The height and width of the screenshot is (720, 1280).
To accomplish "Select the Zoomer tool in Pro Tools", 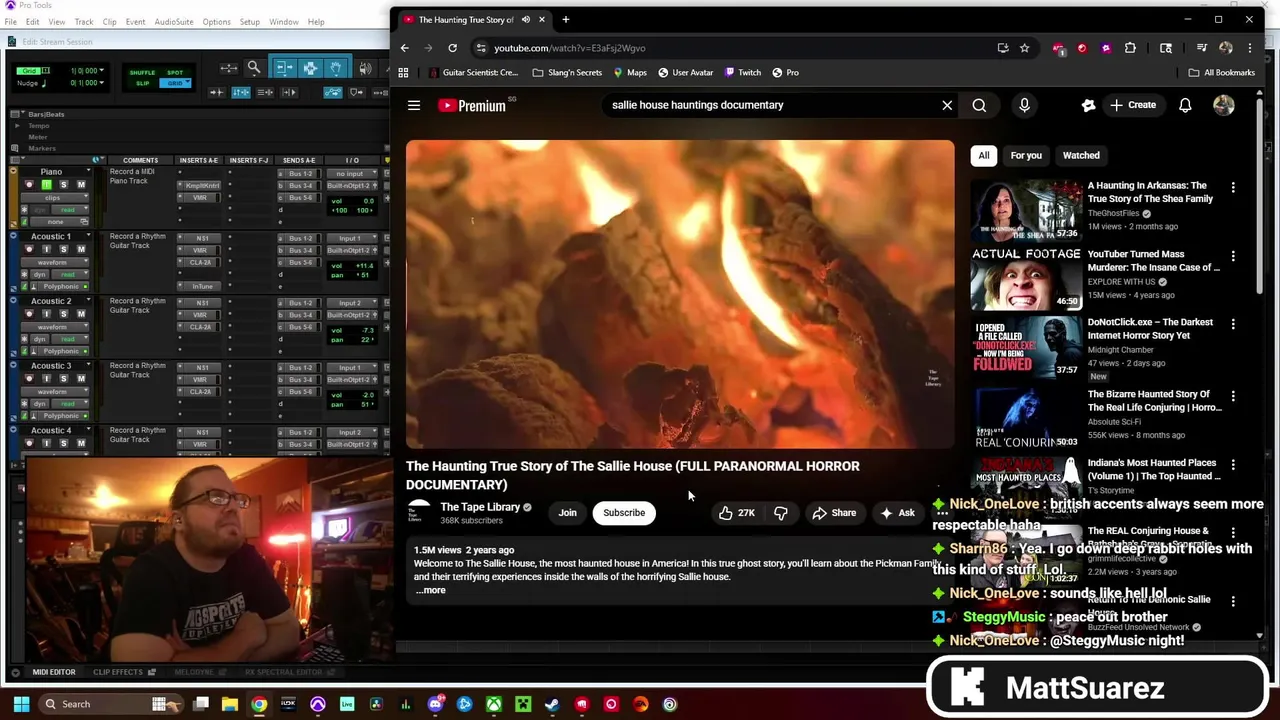I will [254, 68].
